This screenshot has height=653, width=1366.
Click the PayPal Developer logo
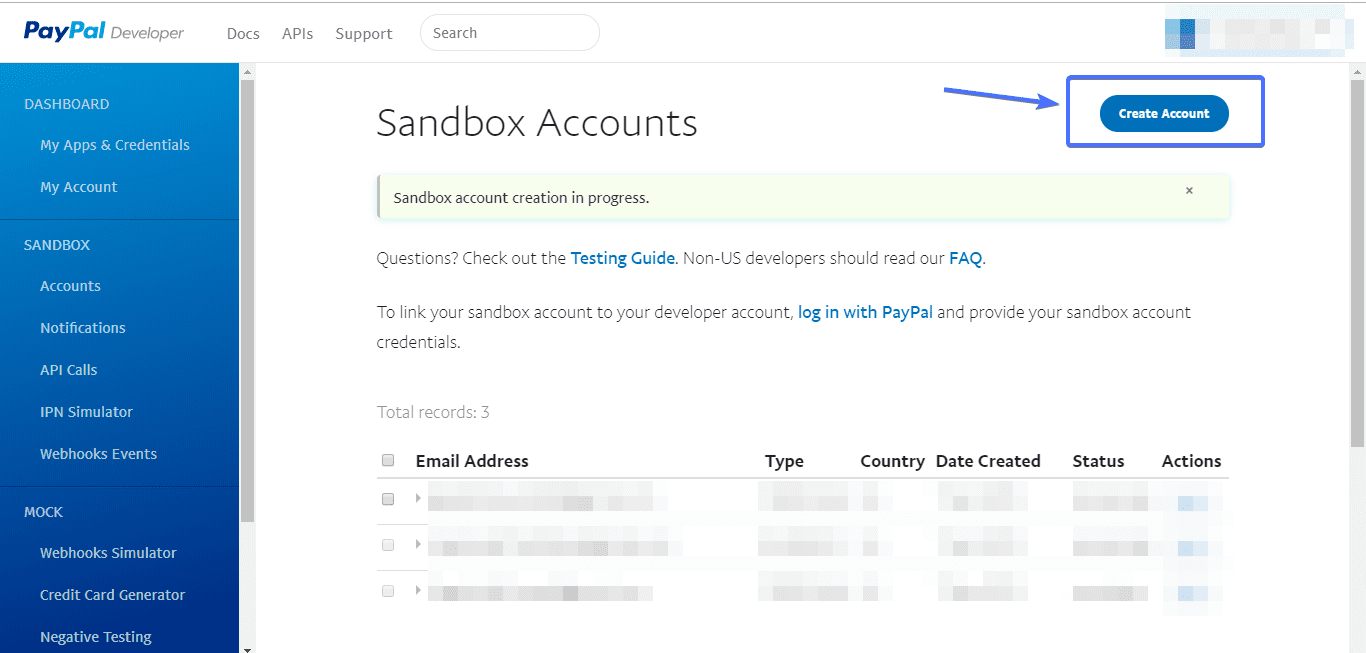coord(104,32)
